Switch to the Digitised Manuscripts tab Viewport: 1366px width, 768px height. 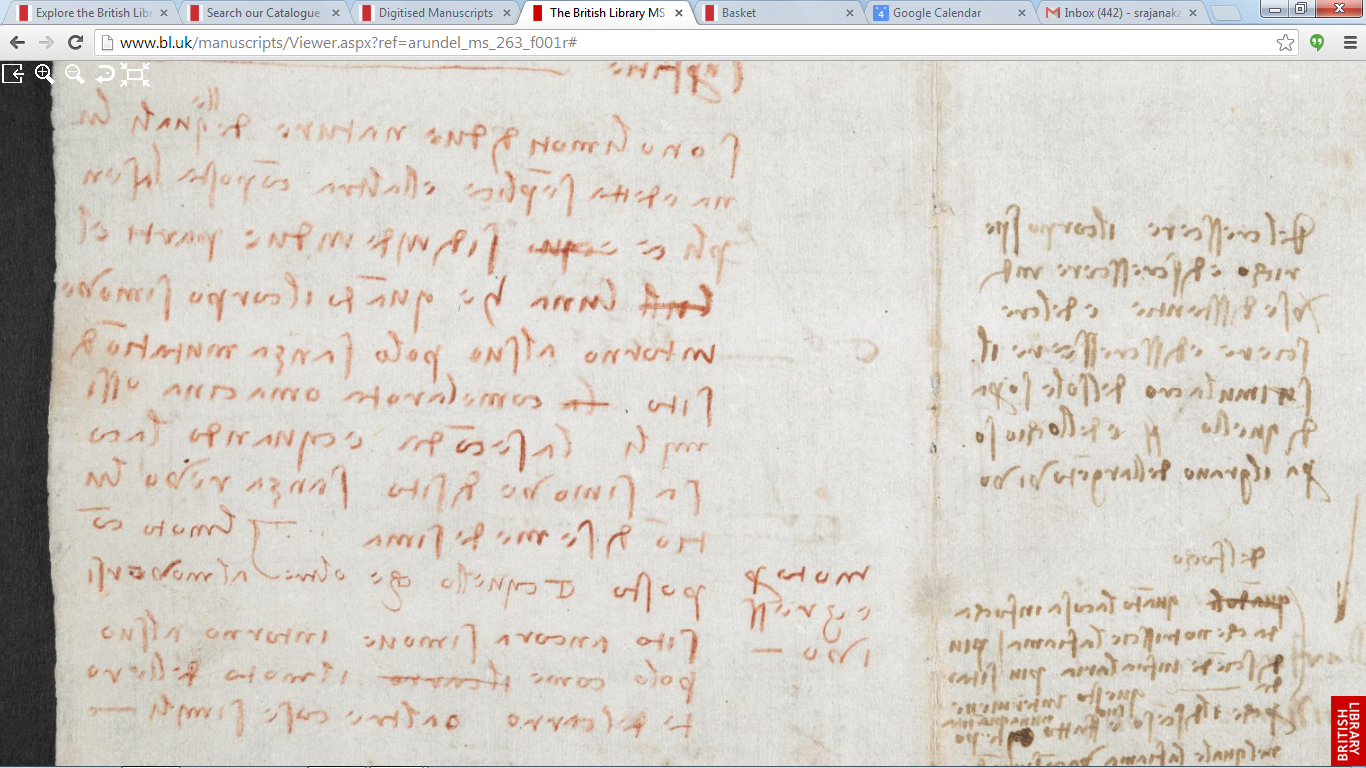coord(436,13)
